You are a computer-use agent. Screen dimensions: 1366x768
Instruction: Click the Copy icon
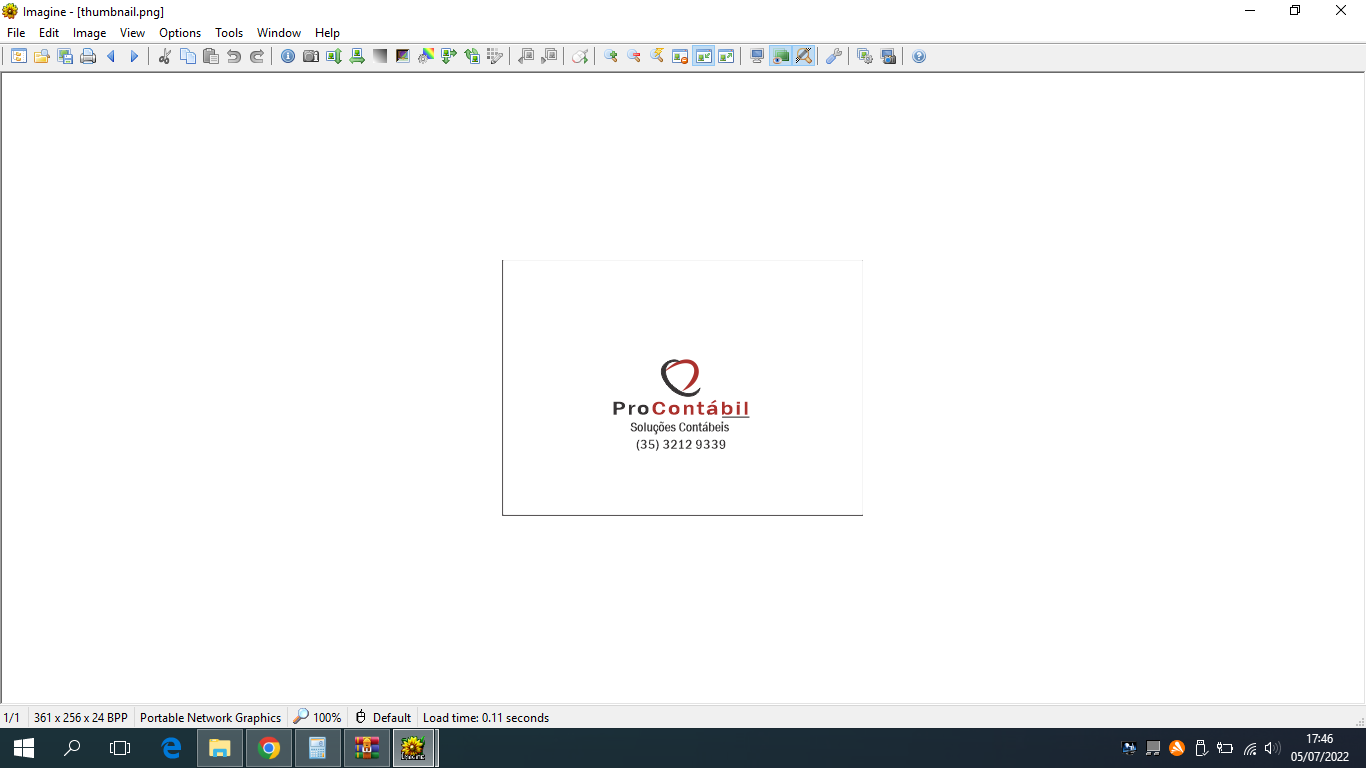[x=188, y=57]
